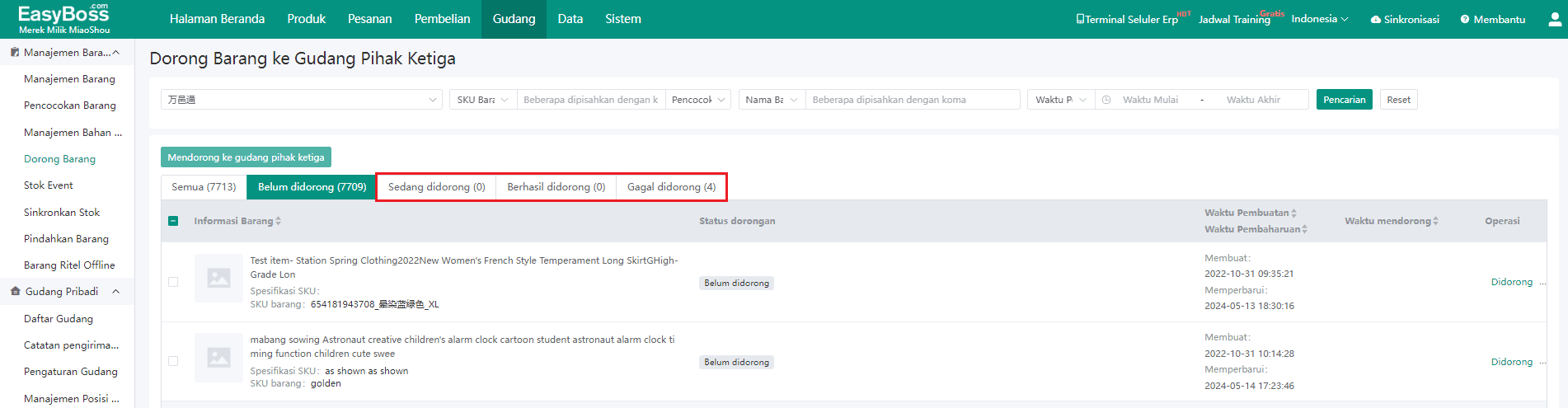The height and width of the screenshot is (408, 1568).
Task: Collapse the Manajemen Barang sidebar group
Action: coord(115,52)
